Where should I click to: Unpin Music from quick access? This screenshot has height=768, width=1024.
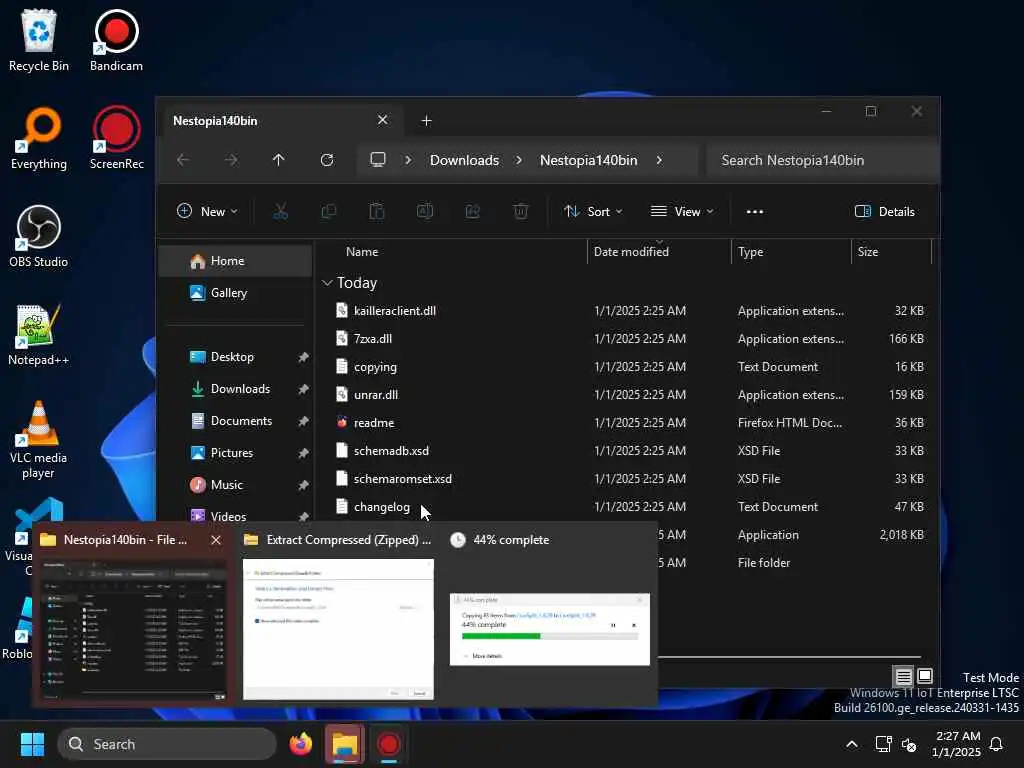click(x=303, y=485)
